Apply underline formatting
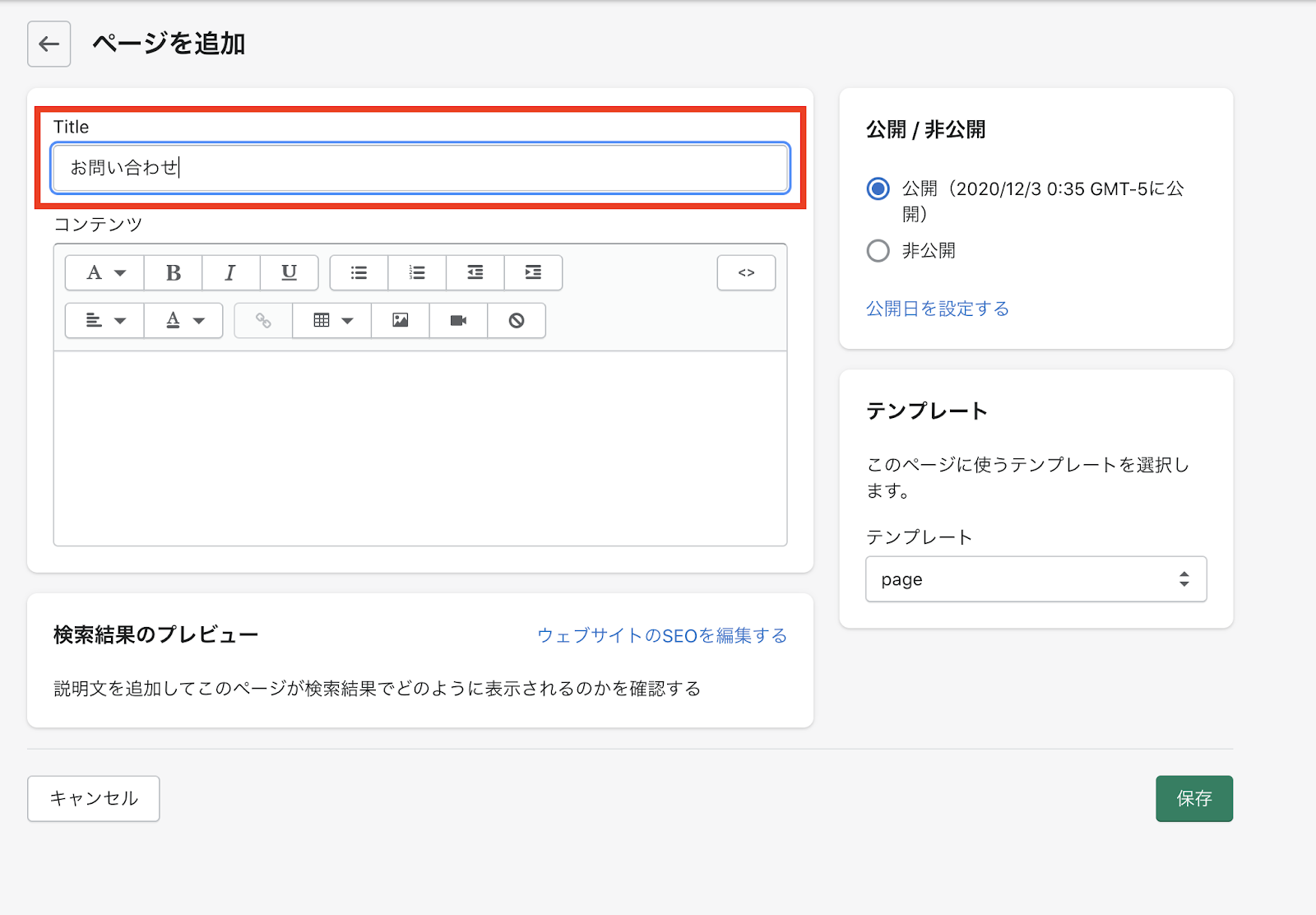 point(289,273)
